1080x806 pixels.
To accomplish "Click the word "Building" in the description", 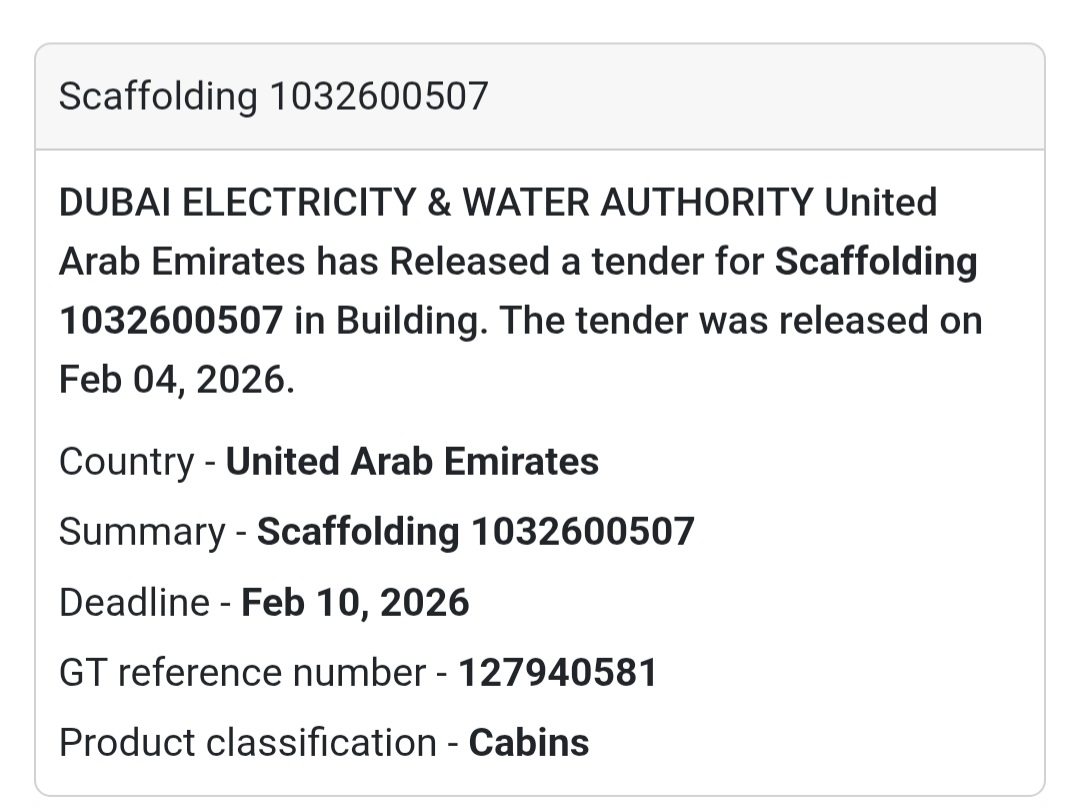I will click(x=410, y=321).
